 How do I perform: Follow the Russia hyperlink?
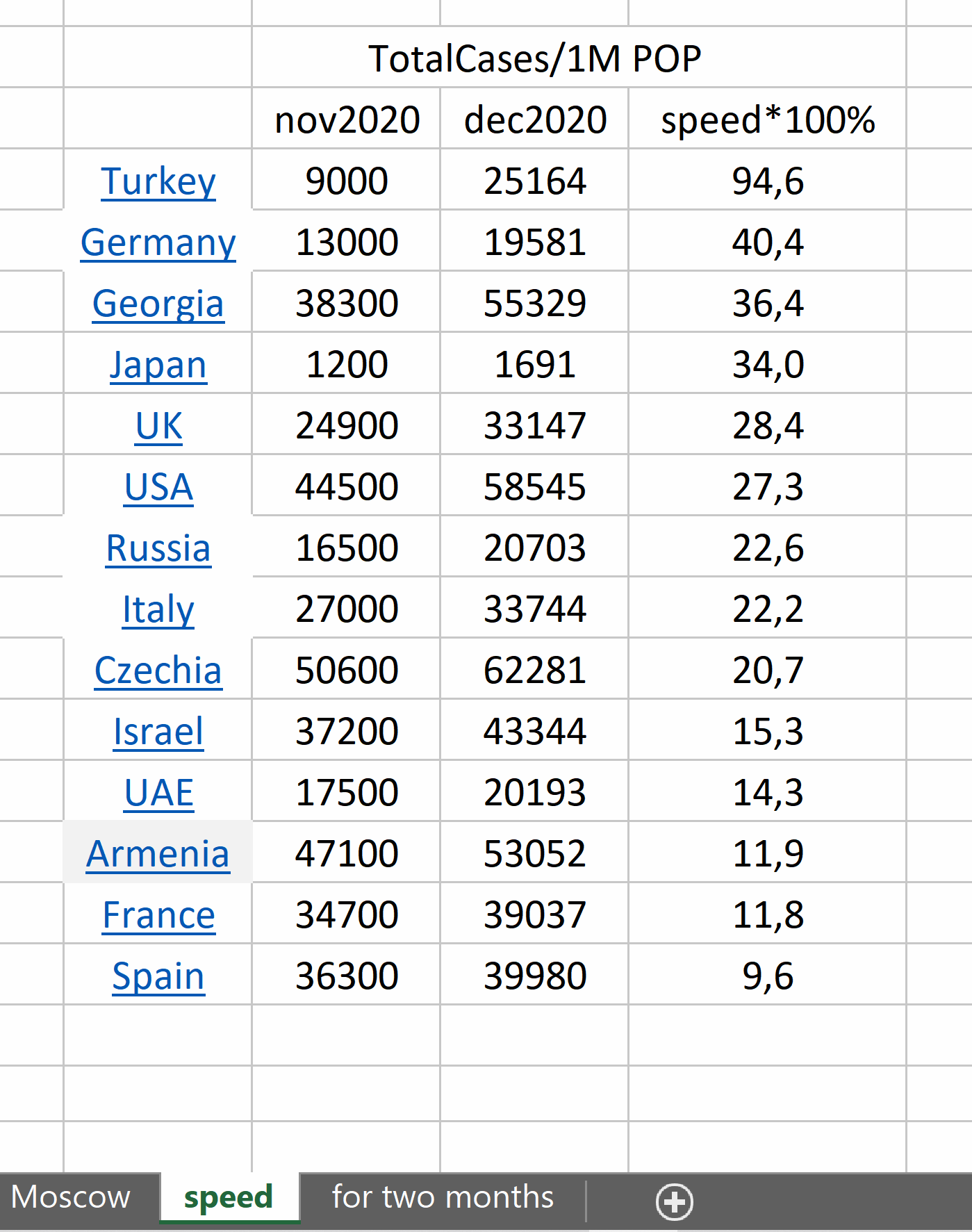(x=158, y=548)
